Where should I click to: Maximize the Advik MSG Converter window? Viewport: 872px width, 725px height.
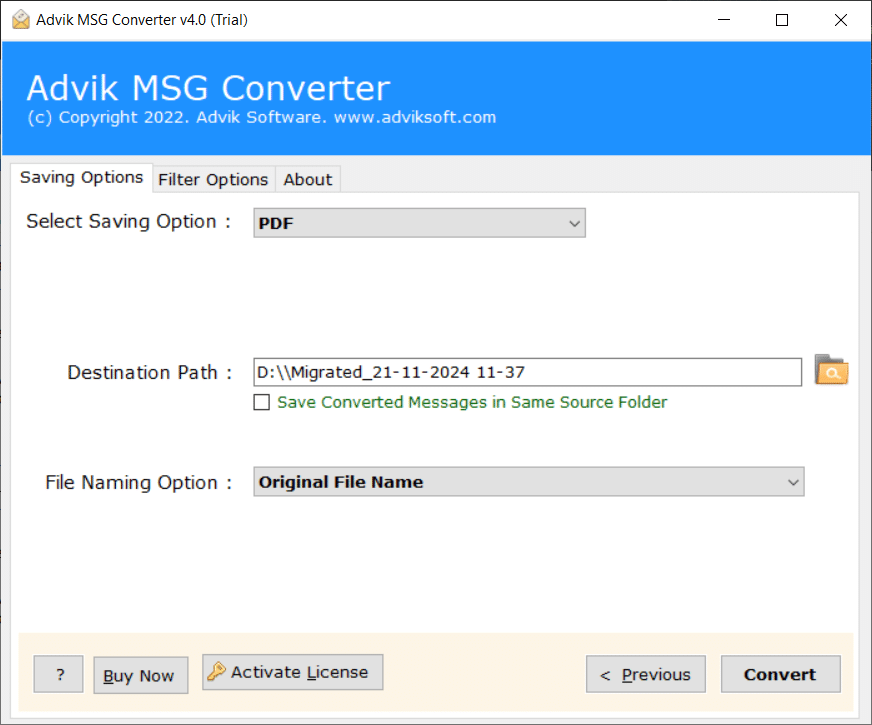(x=782, y=20)
